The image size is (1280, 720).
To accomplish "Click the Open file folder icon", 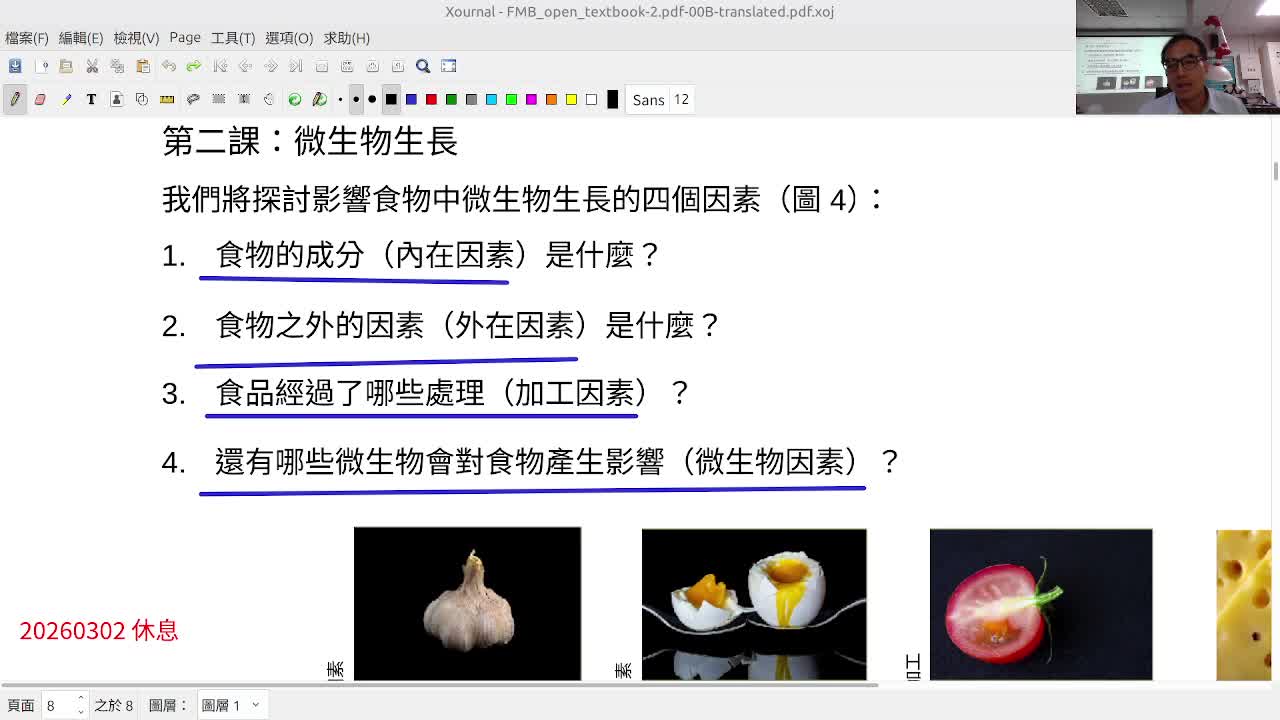I will coord(66,66).
